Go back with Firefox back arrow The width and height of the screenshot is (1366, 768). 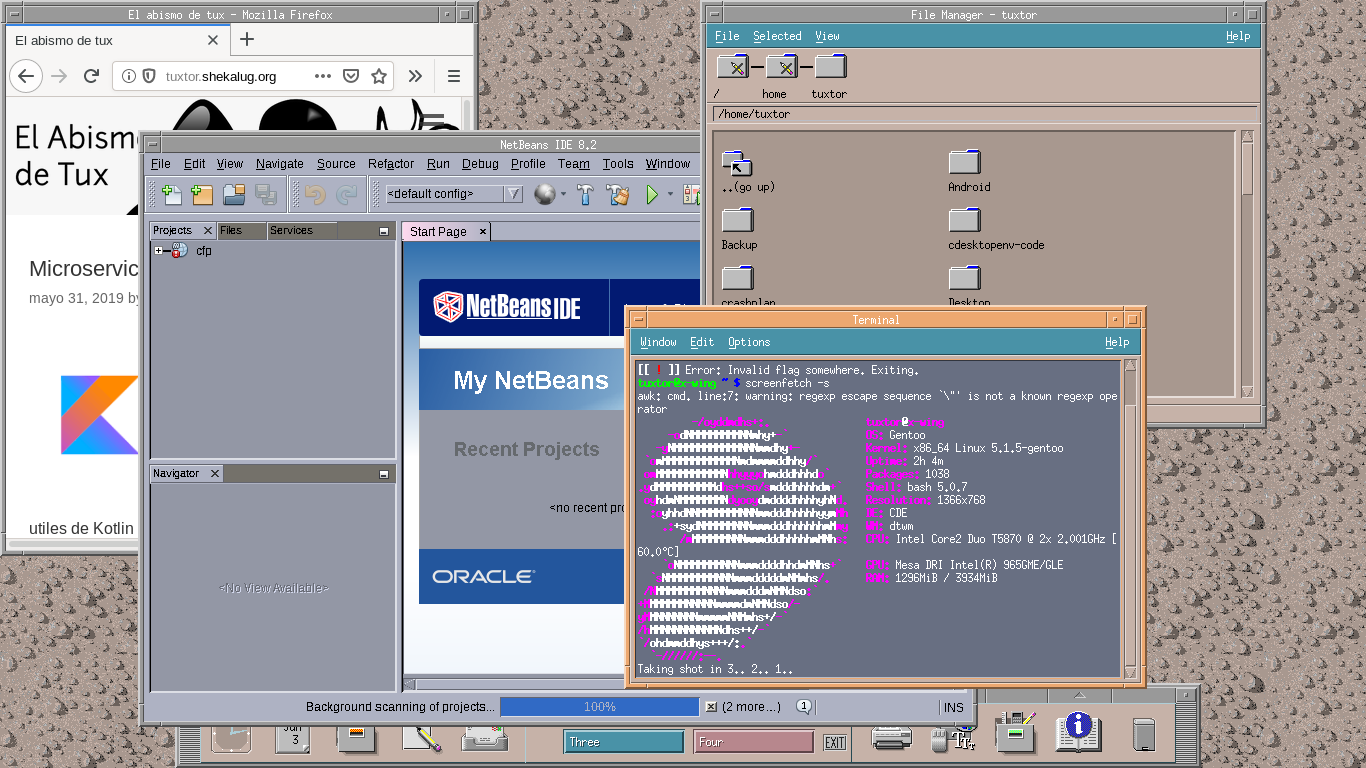pos(26,76)
